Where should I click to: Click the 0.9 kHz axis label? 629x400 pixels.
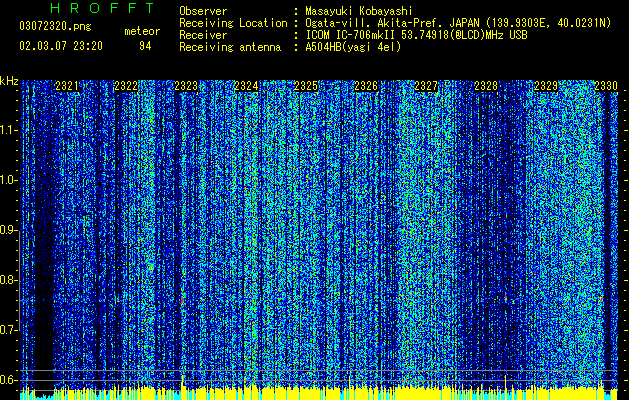[x=8, y=230]
